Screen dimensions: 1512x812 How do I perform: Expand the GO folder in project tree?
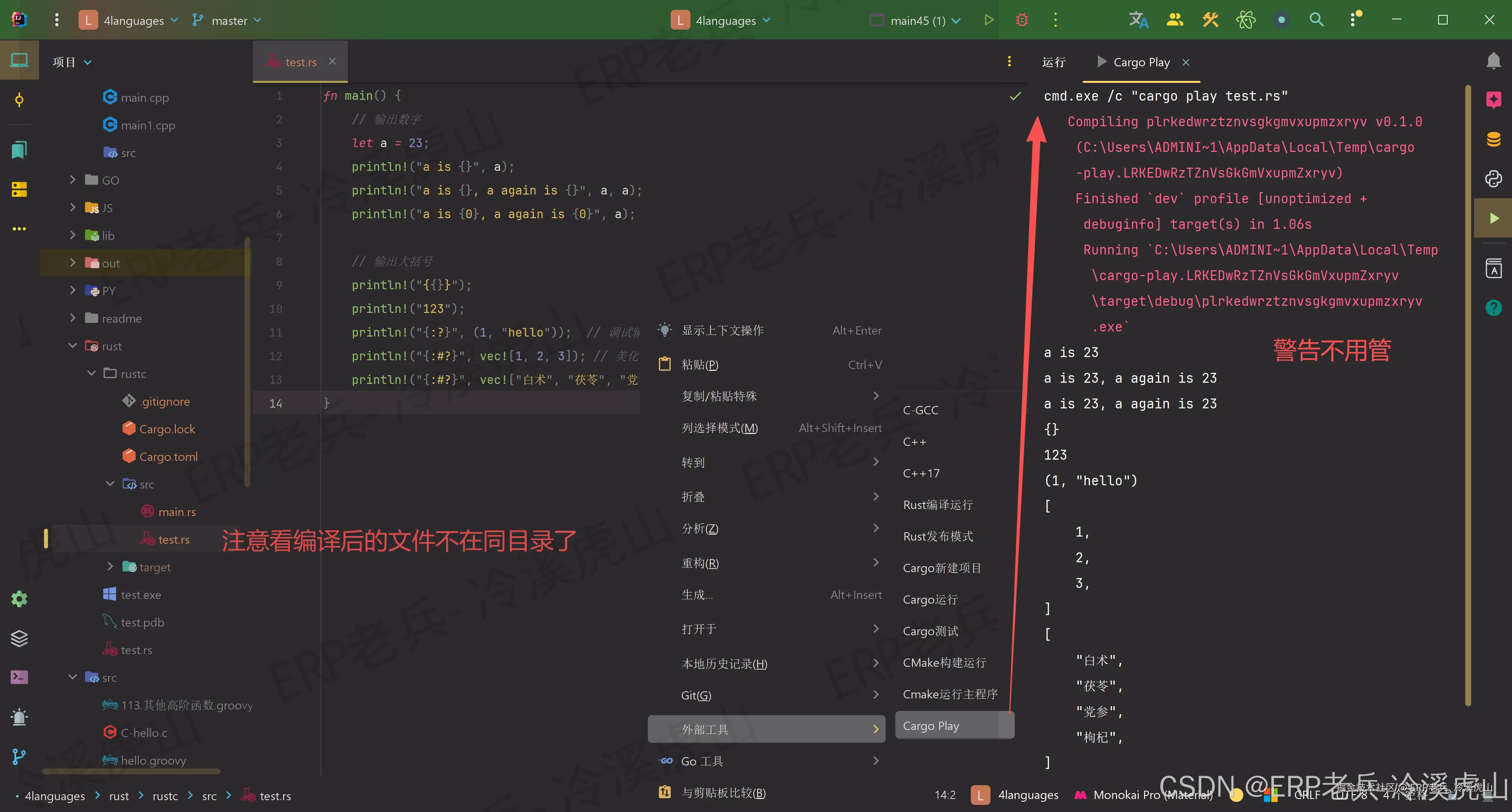click(73, 180)
